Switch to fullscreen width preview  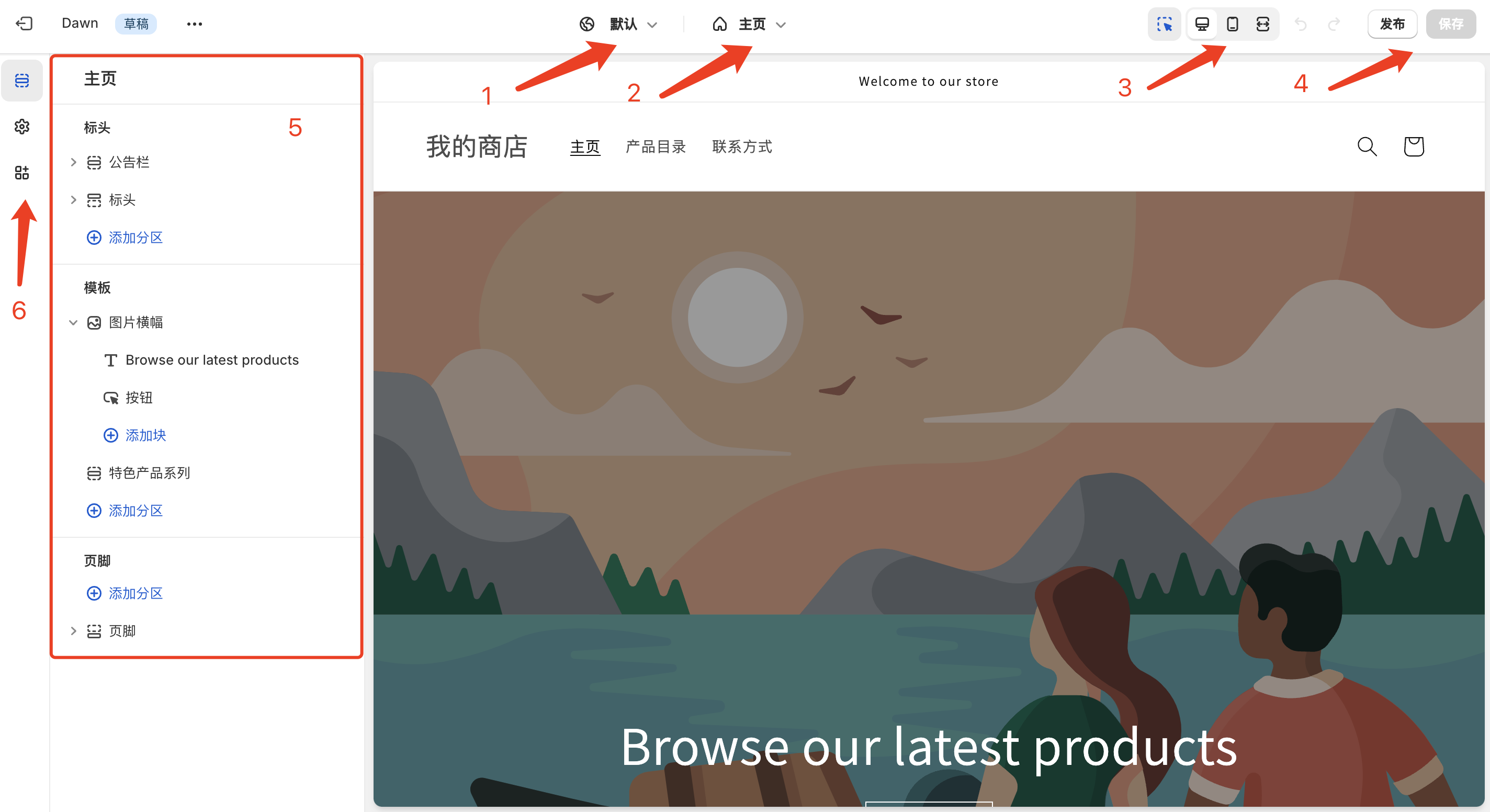point(1263,24)
